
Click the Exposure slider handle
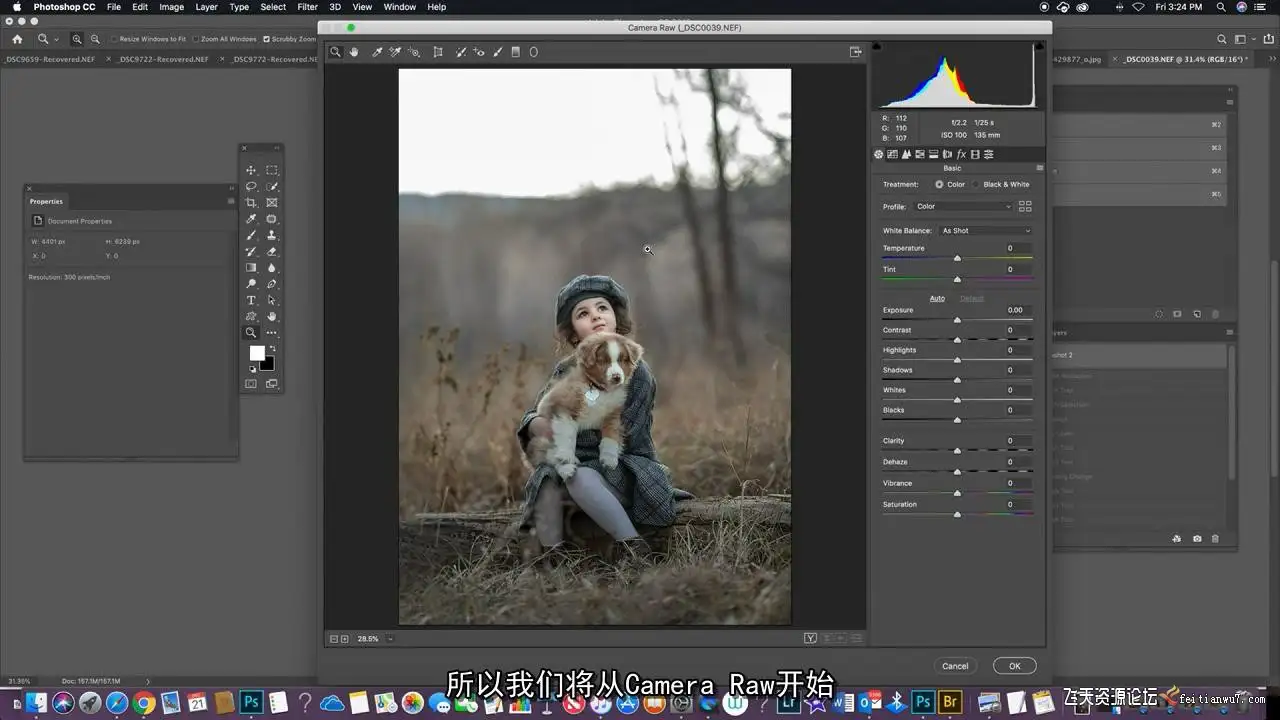click(957, 320)
